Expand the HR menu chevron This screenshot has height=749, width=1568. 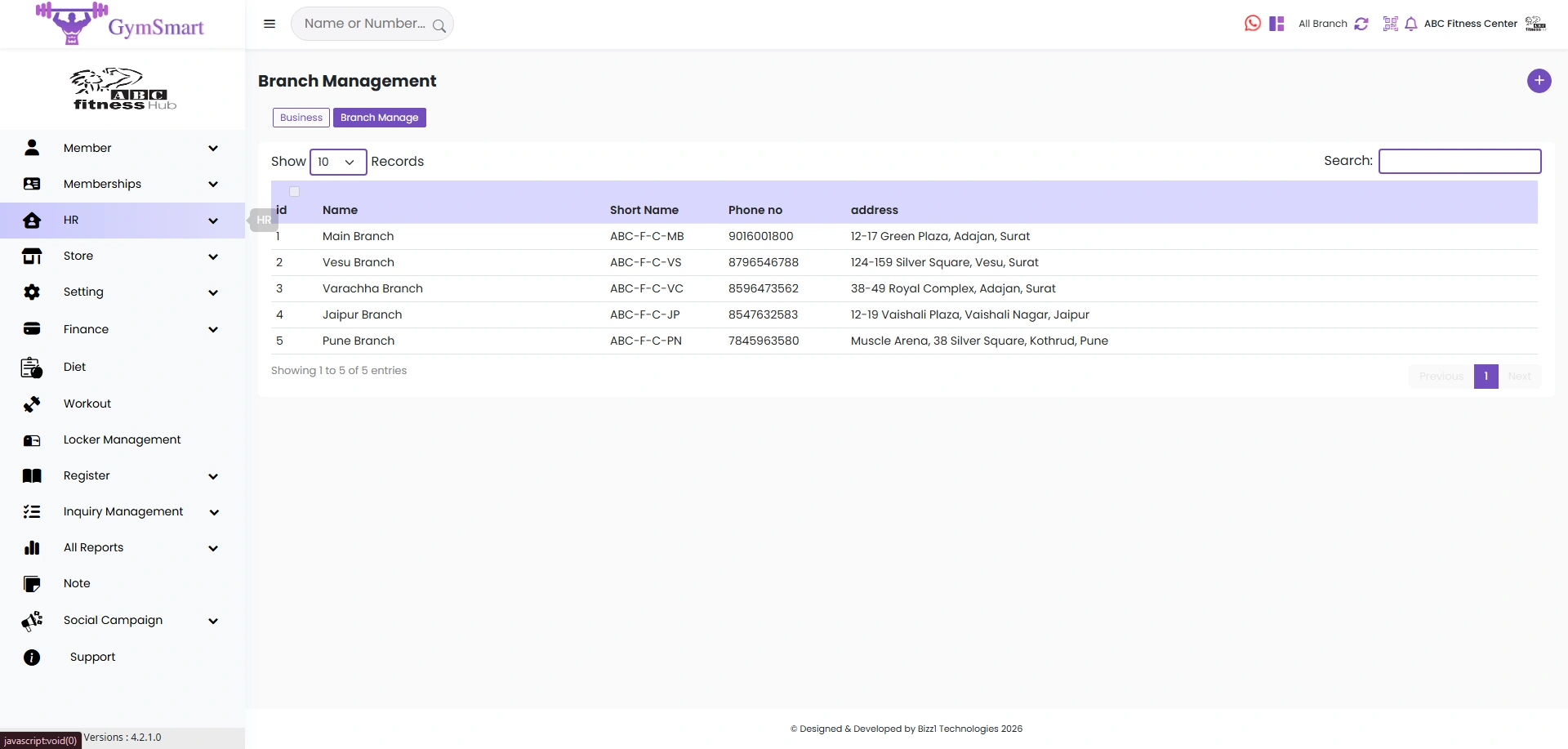click(x=213, y=221)
